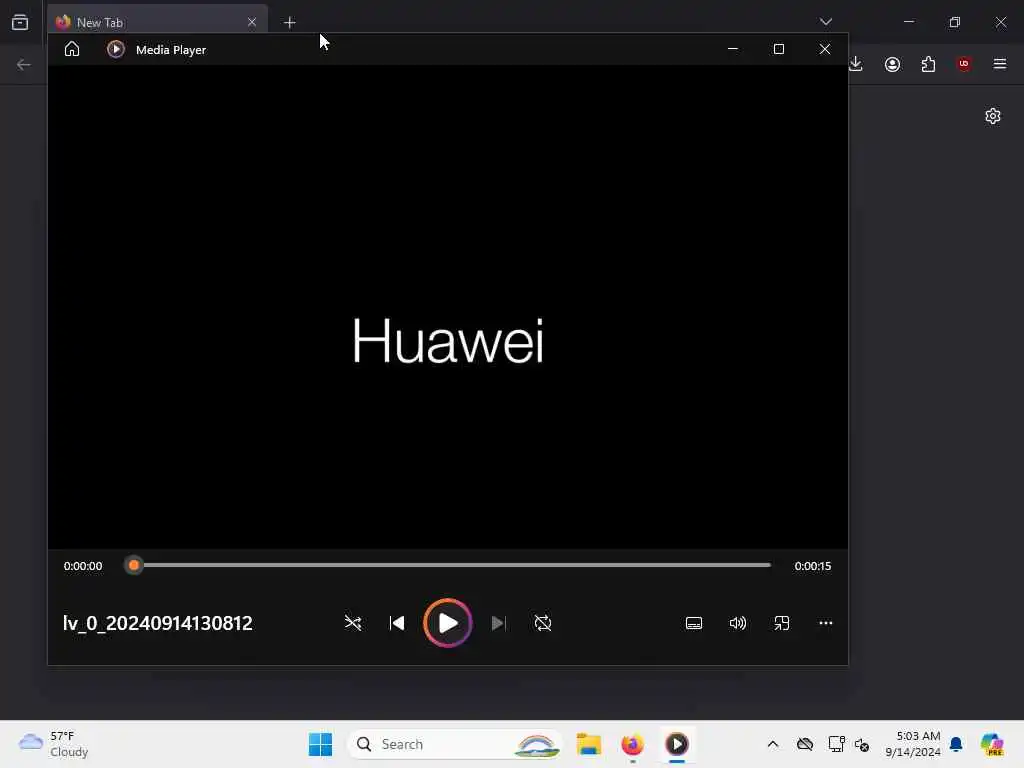Toggle shuffle mode
Image resolution: width=1024 pixels, height=768 pixels.
(353, 623)
